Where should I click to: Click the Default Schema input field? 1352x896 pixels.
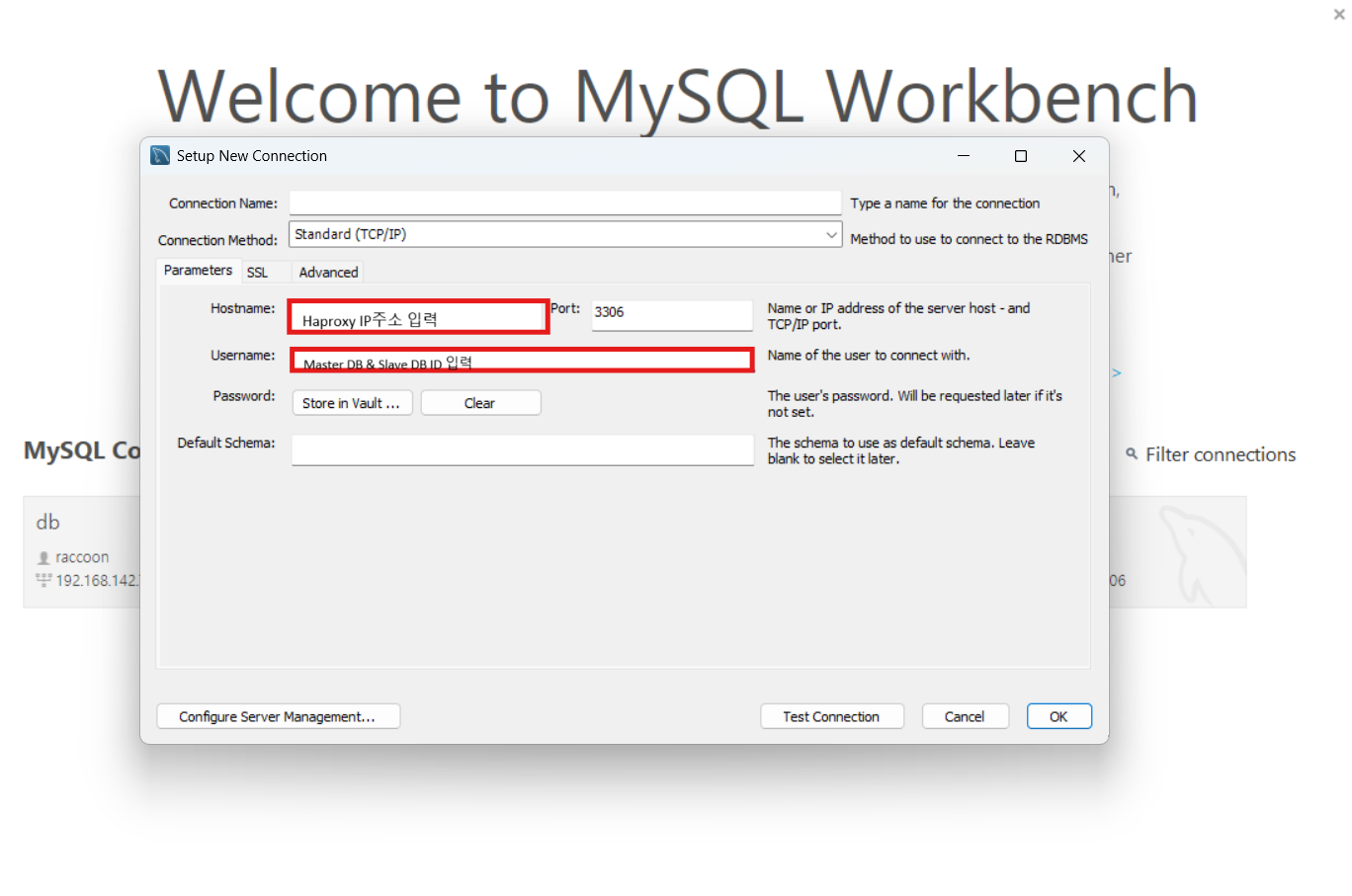coord(523,449)
